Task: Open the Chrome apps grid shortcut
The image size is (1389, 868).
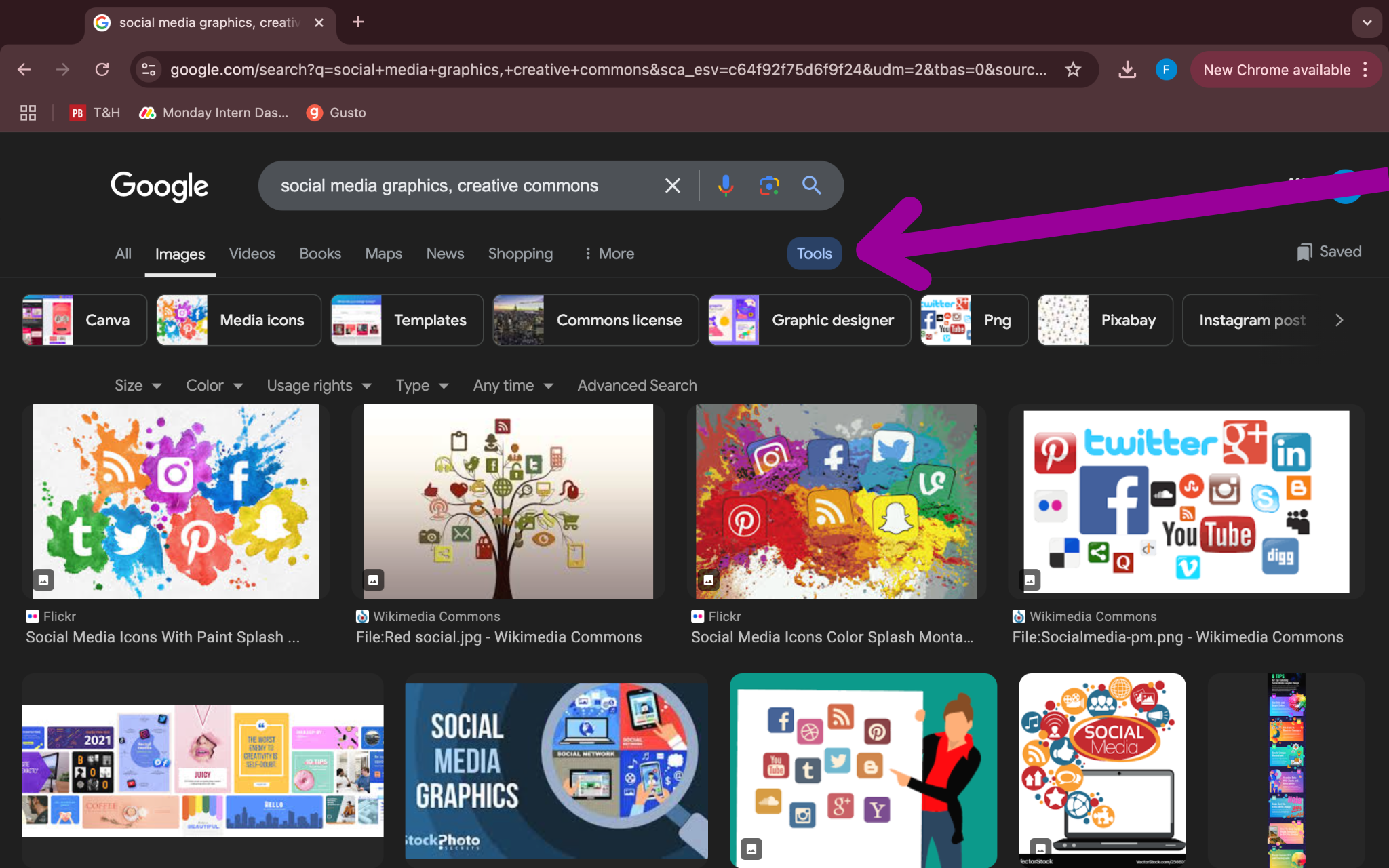Action: point(28,113)
